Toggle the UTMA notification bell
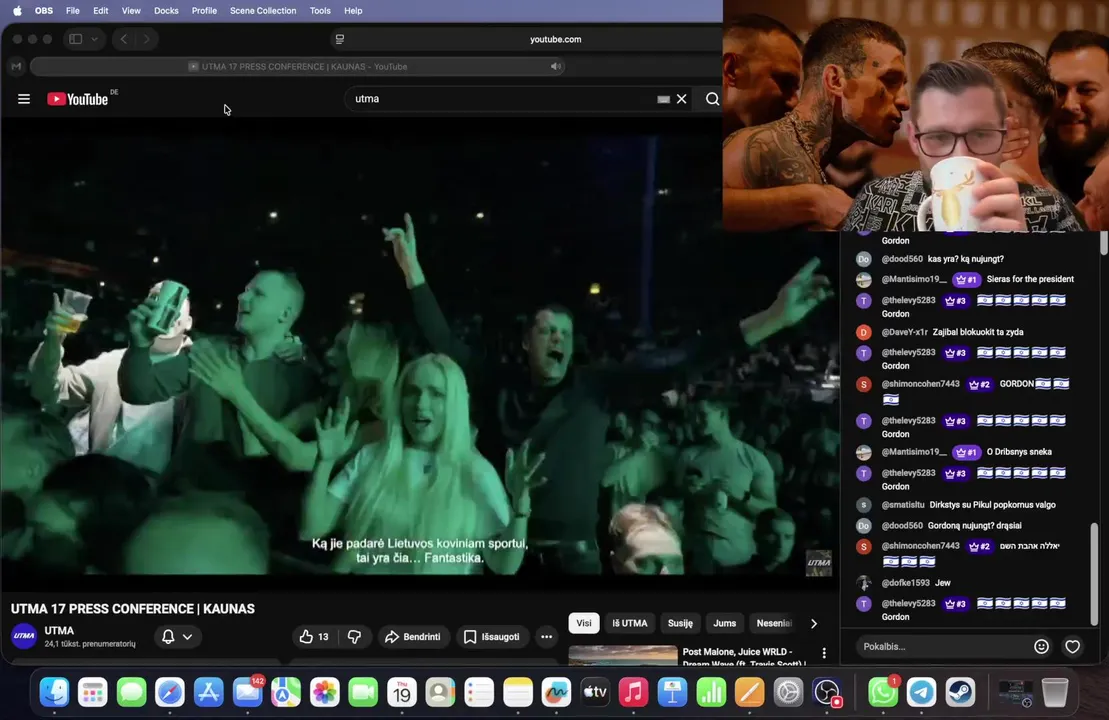The image size is (1109, 720). point(168,637)
